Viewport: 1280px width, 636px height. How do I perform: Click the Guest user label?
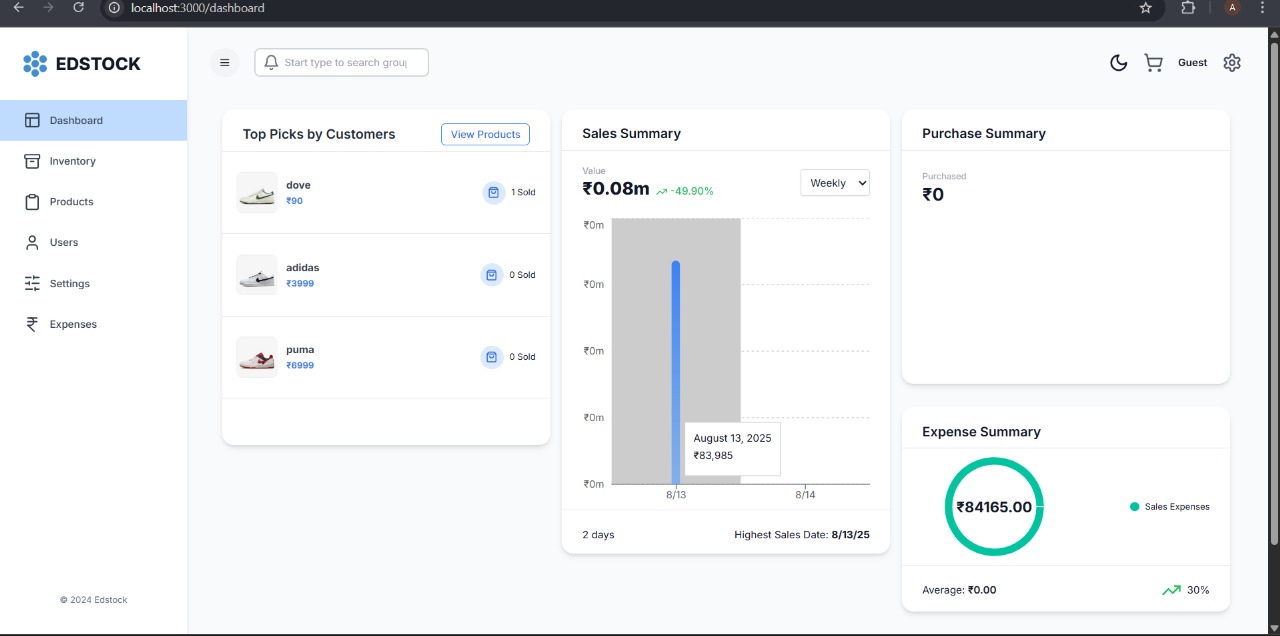coord(1192,62)
